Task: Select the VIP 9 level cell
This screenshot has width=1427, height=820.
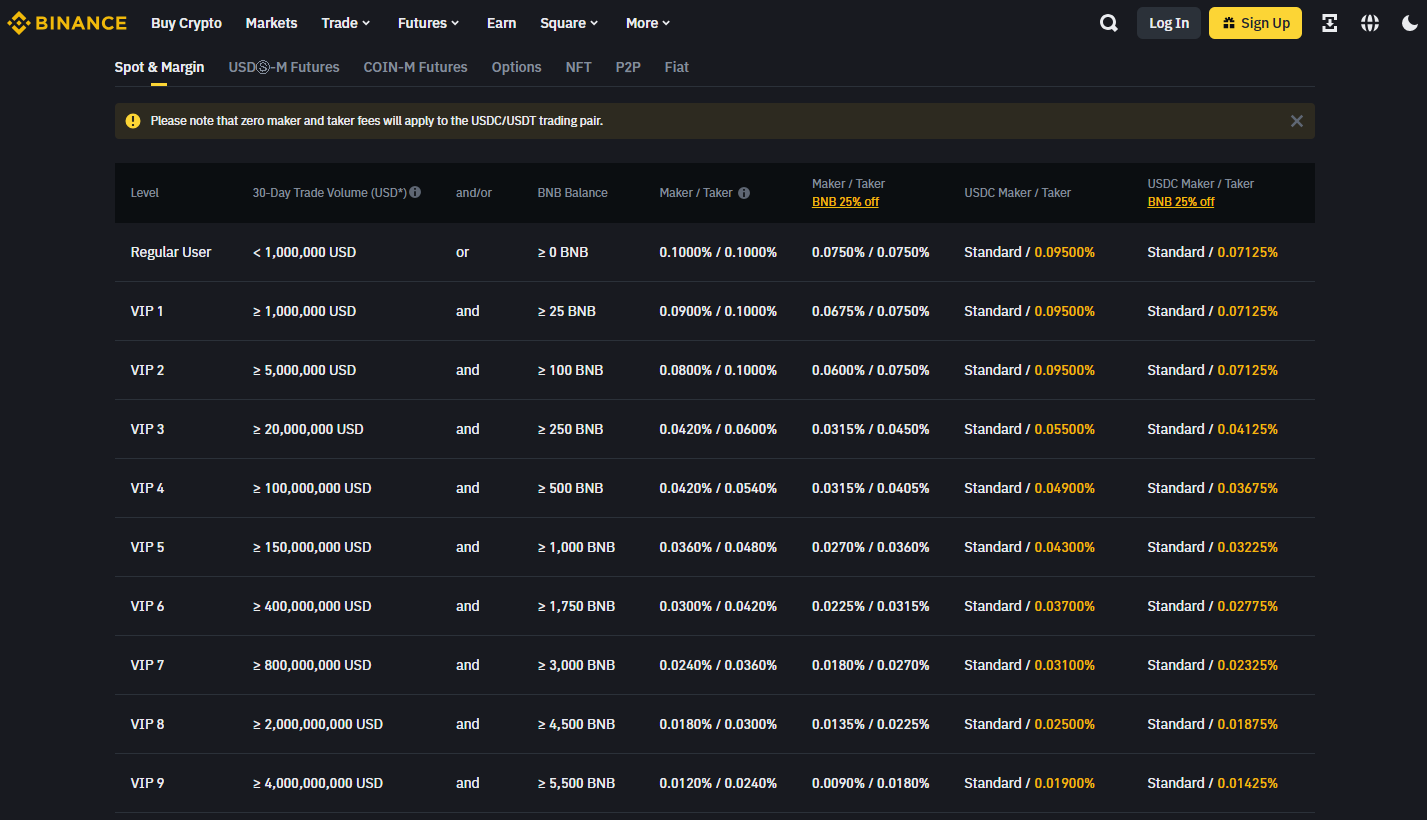Action: (147, 783)
